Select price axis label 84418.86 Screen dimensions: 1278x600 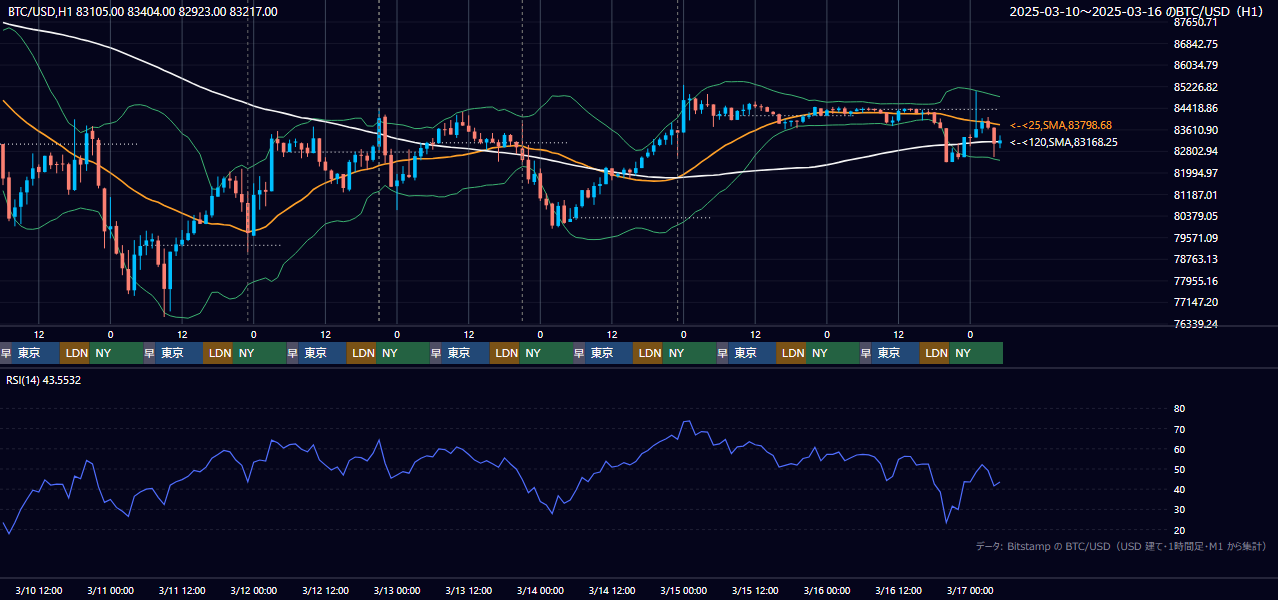1196,108
